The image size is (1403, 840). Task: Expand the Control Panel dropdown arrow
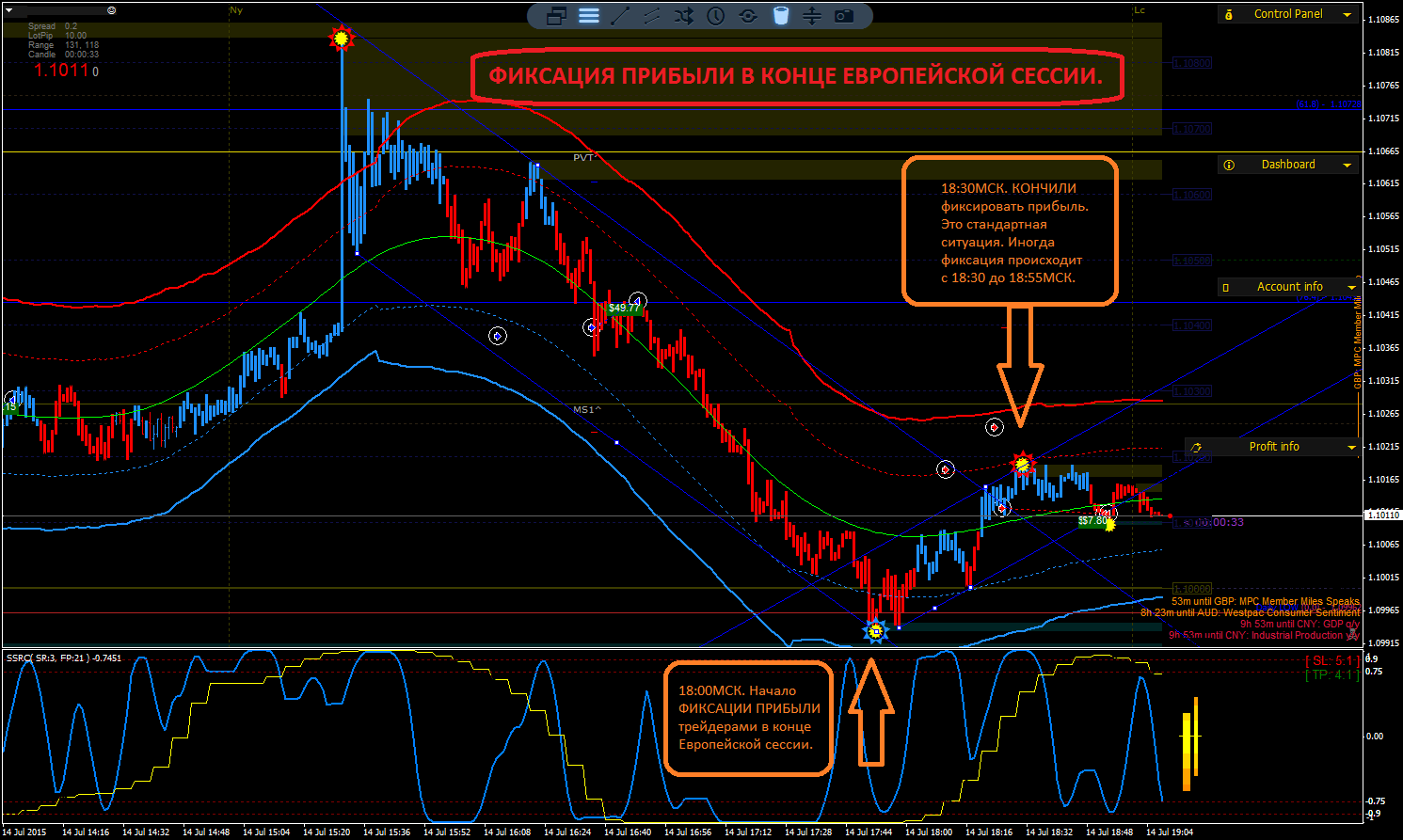(x=1347, y=15)
